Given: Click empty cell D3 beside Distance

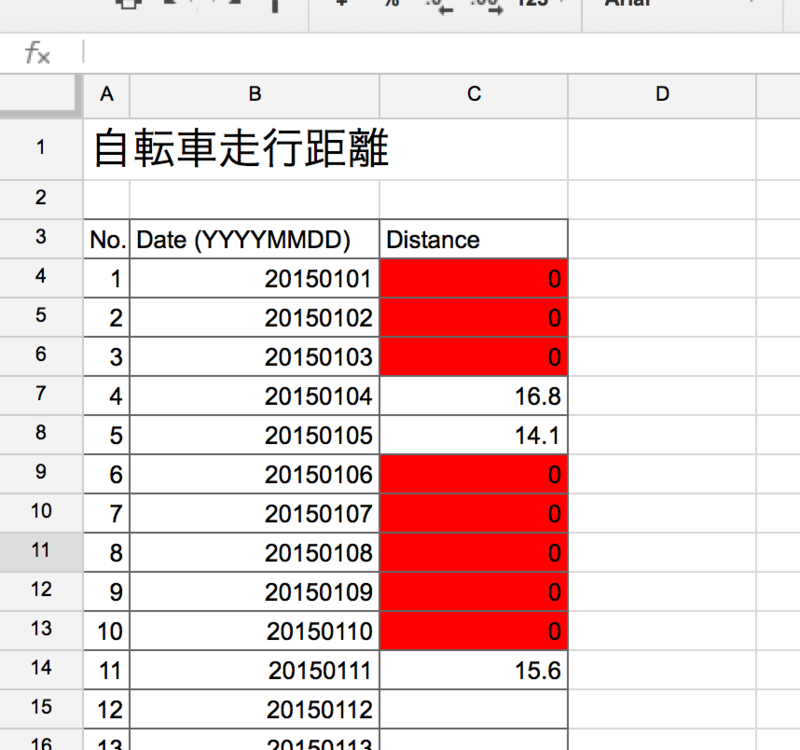Looking at the screenshot, I should click(x=662, y=239).
